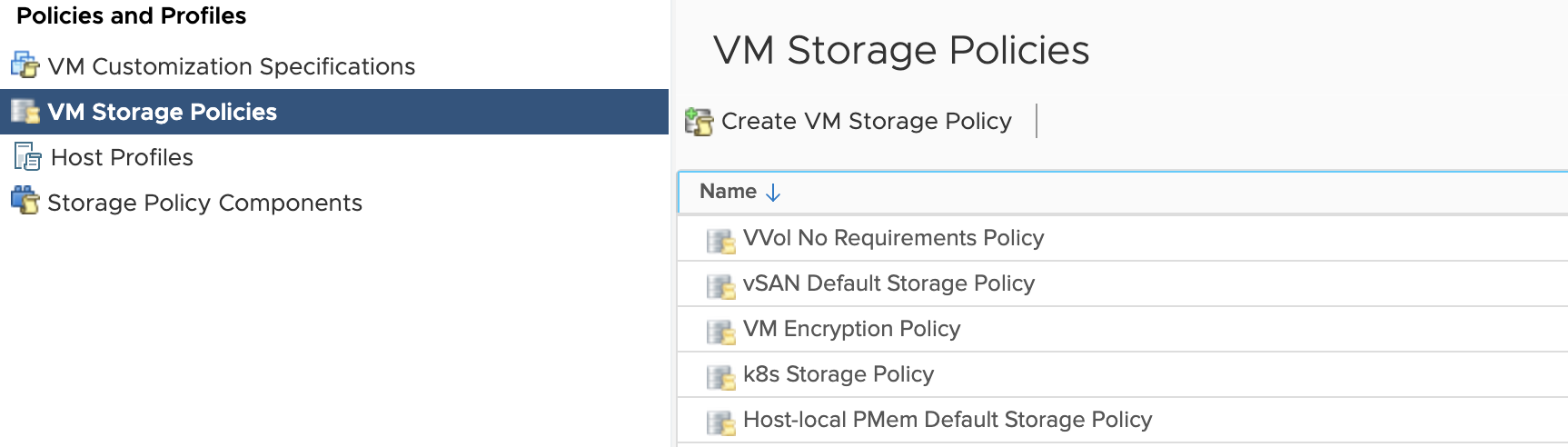Open VM Customization Specifications in sidebar
Image resolution: width=1568 pixels, height=447 pixels.
(231, 66)
